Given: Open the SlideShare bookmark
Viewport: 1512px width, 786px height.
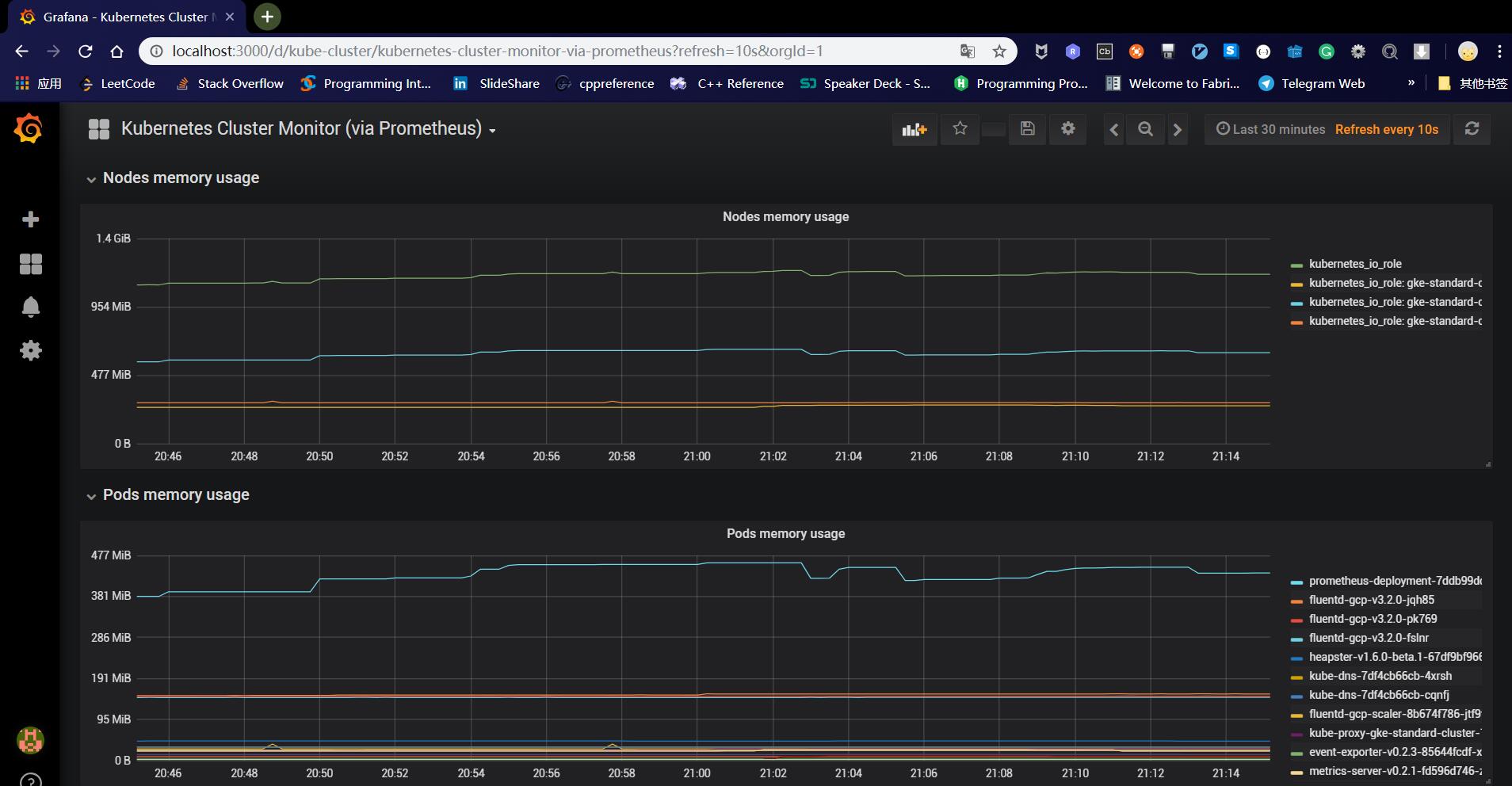Looking at the screenshot, I should [x=497, y=83].
